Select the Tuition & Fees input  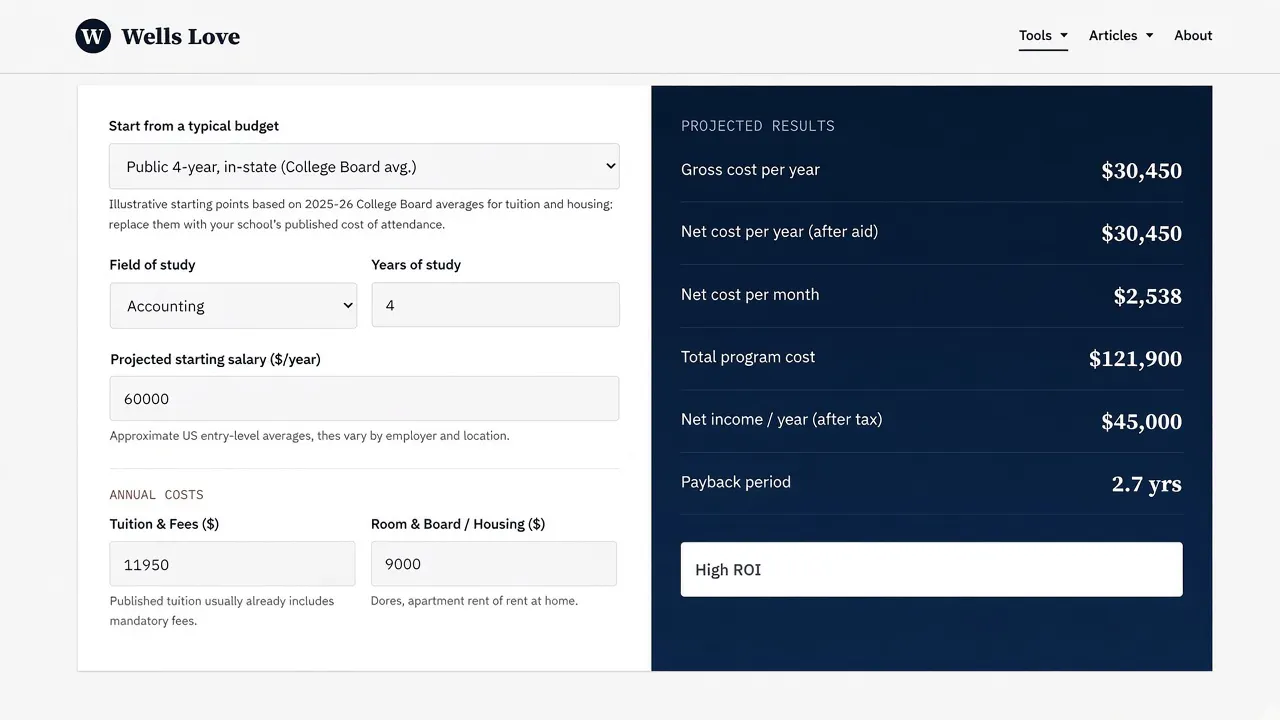pyautogui.click(x=232, y=564)
